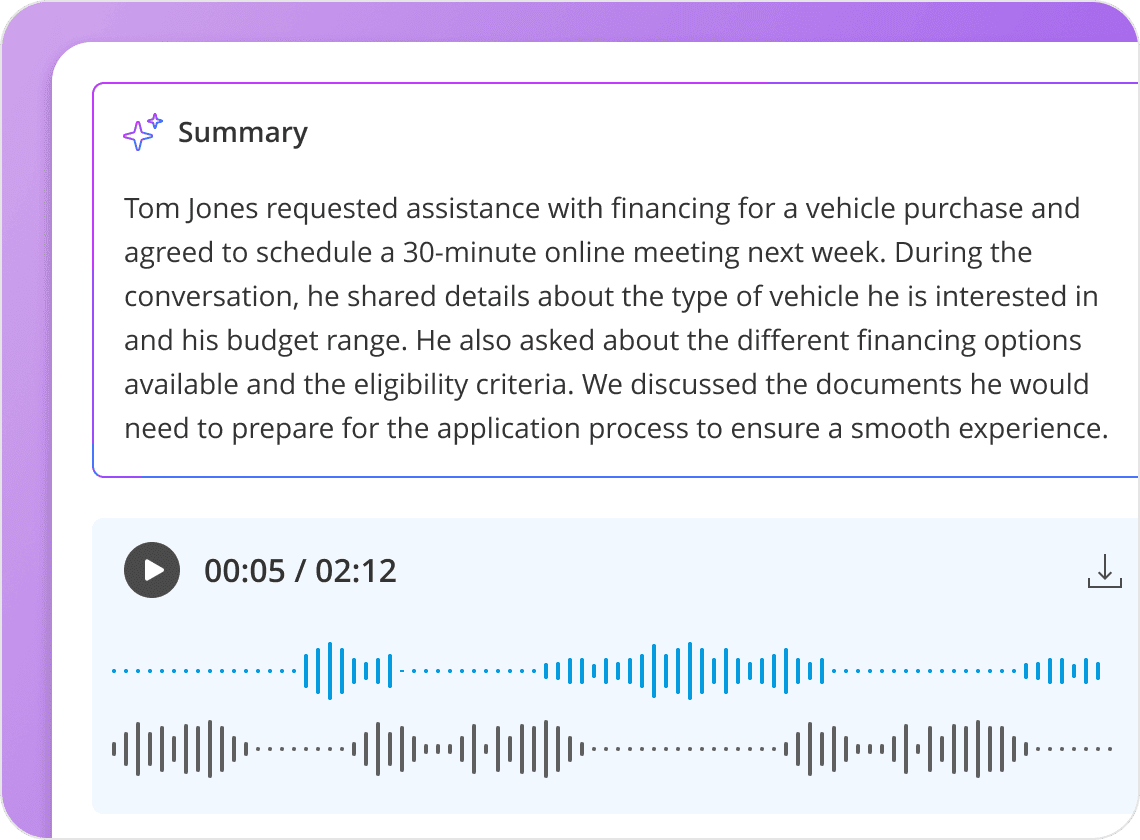This screenshot has width=1140, height=840.
Task: Click the Summary heading
Action: coord(243,132)
